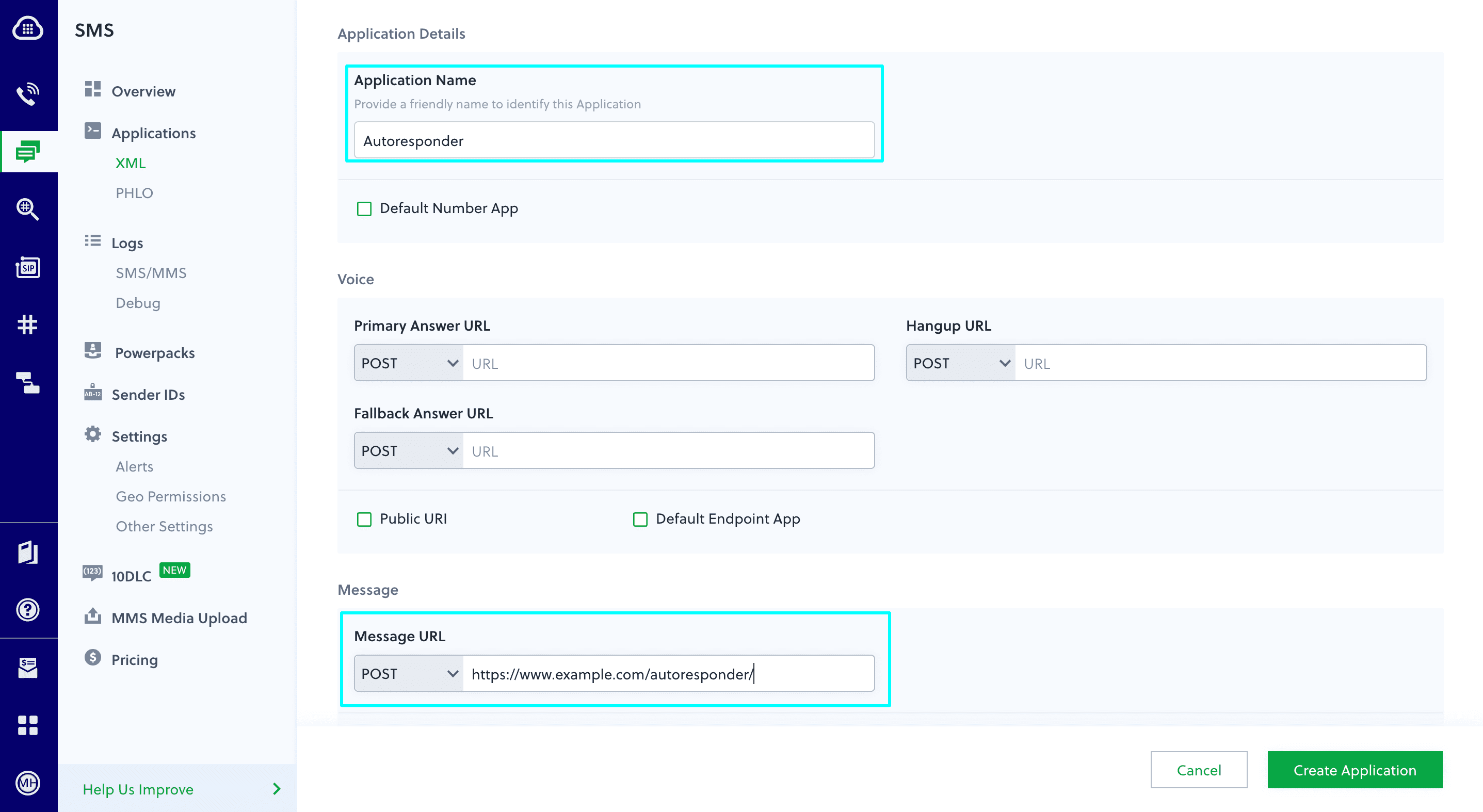Enable Default Endpoint App
Image resolution: width=1483 pixels, height=812 pixels.
(640, 519)
